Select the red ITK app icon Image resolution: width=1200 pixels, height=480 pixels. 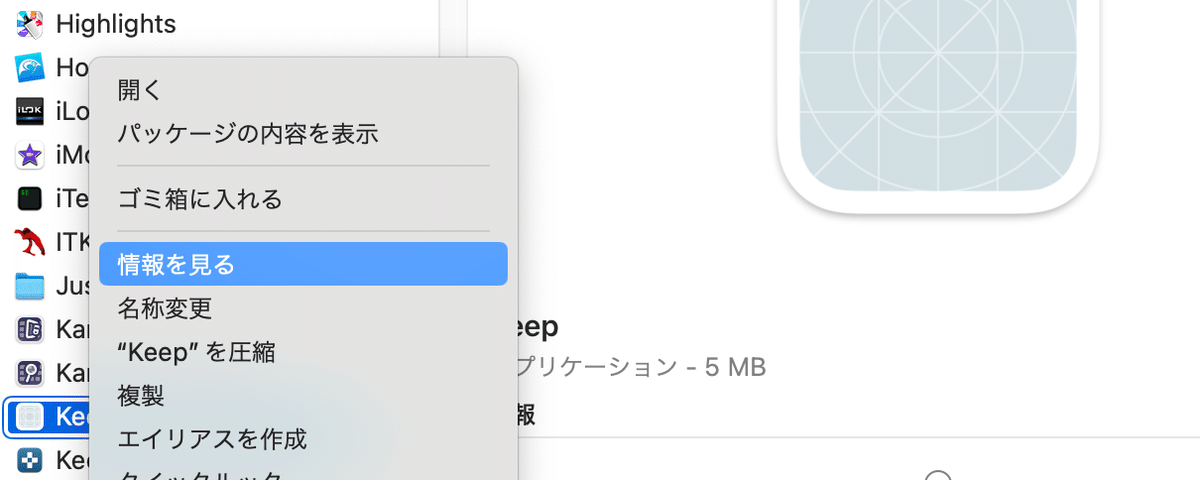[x=30, y=242]
